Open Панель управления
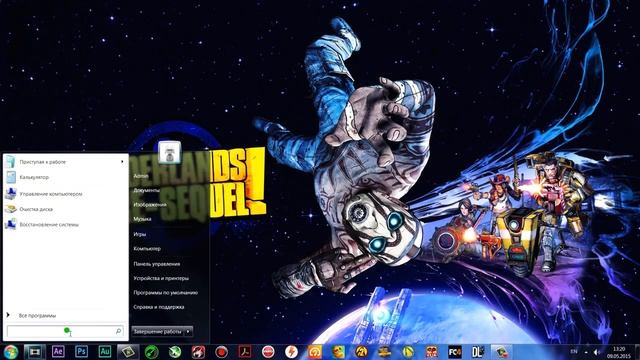Screen dimensions: 640x360 tap(157, 264)
